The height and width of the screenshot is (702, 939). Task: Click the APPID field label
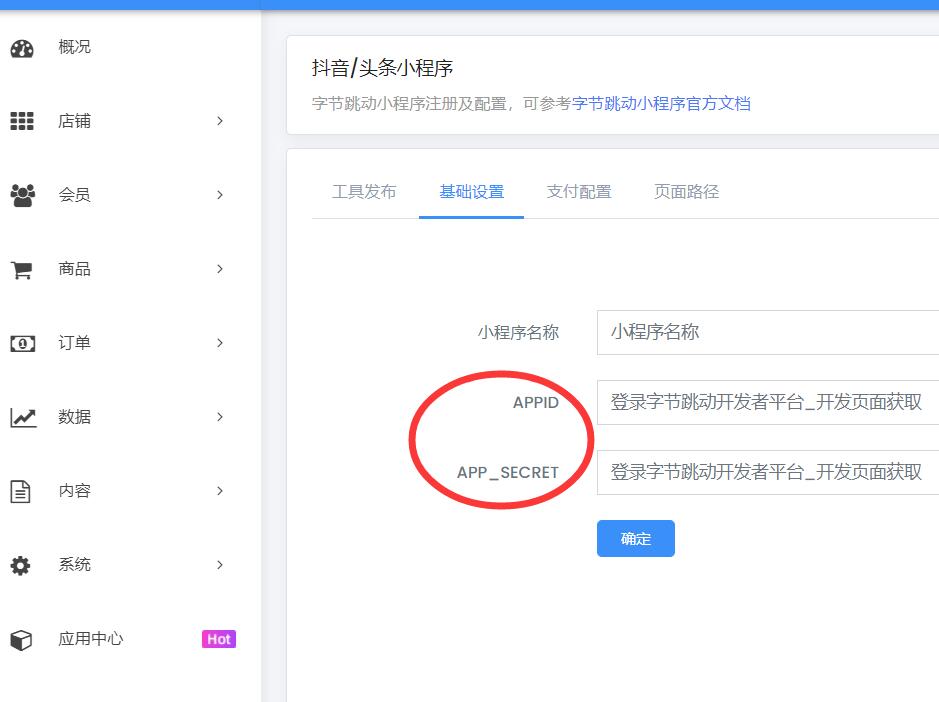536,403
